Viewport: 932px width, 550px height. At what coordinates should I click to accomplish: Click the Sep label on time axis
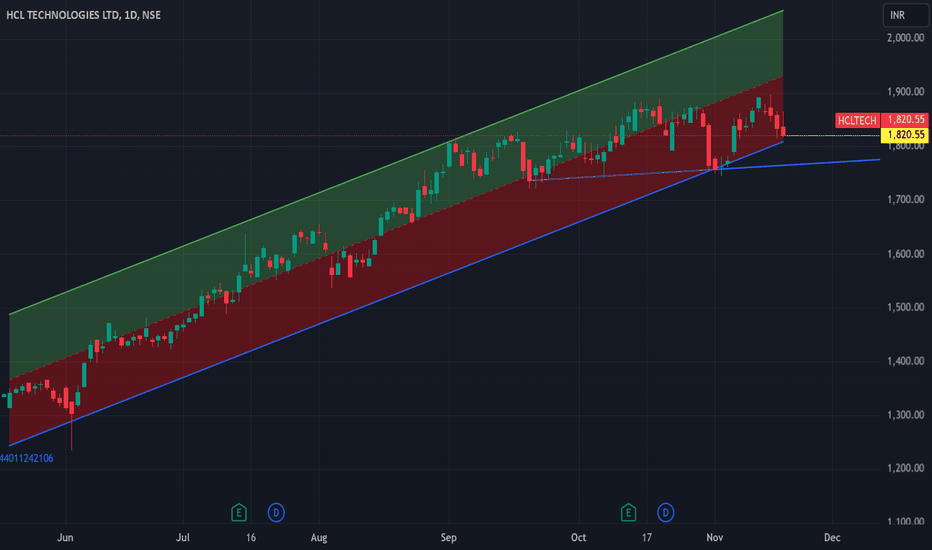[449, 538]
